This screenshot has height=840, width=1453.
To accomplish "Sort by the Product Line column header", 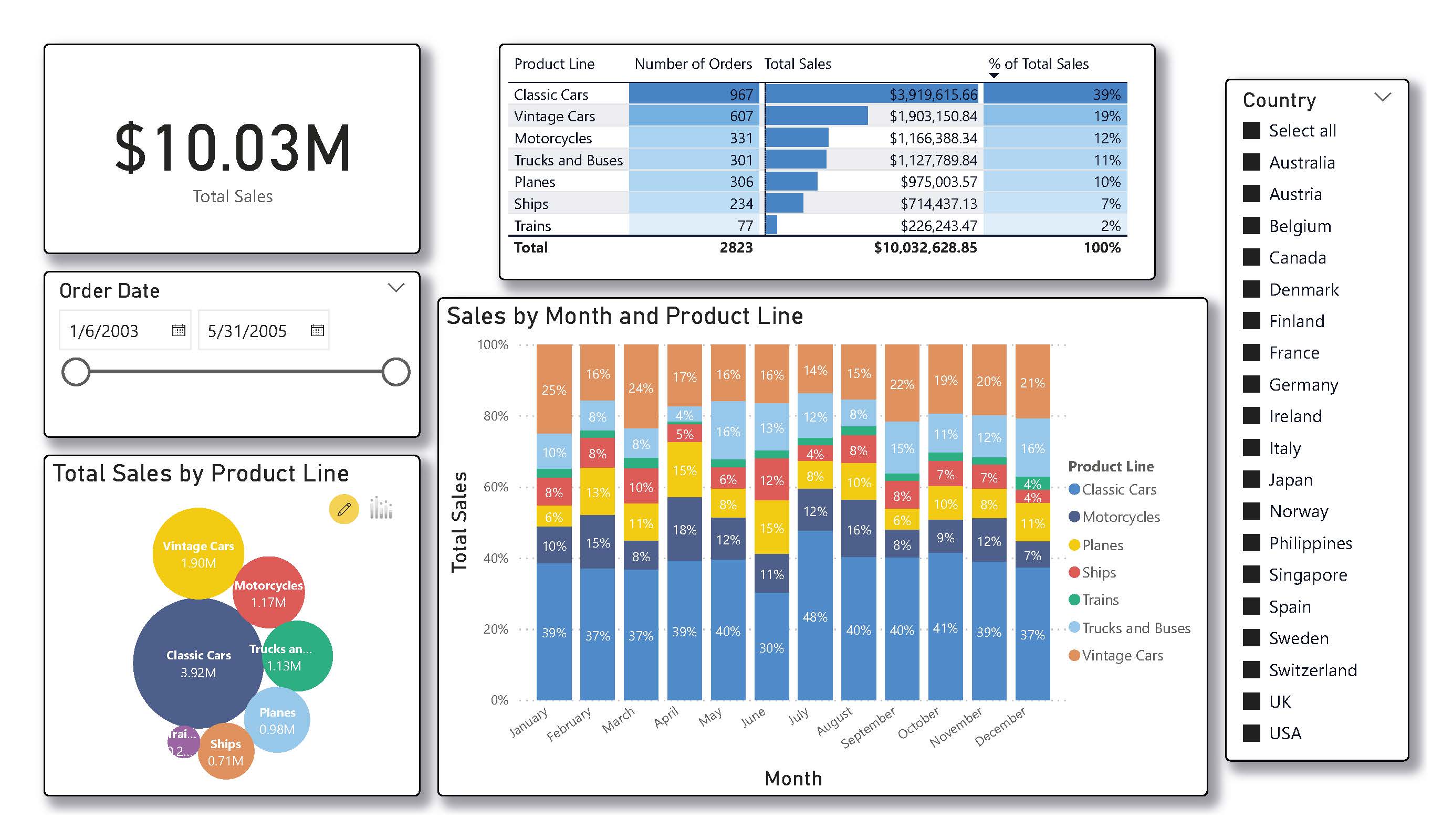I will 553,64.
